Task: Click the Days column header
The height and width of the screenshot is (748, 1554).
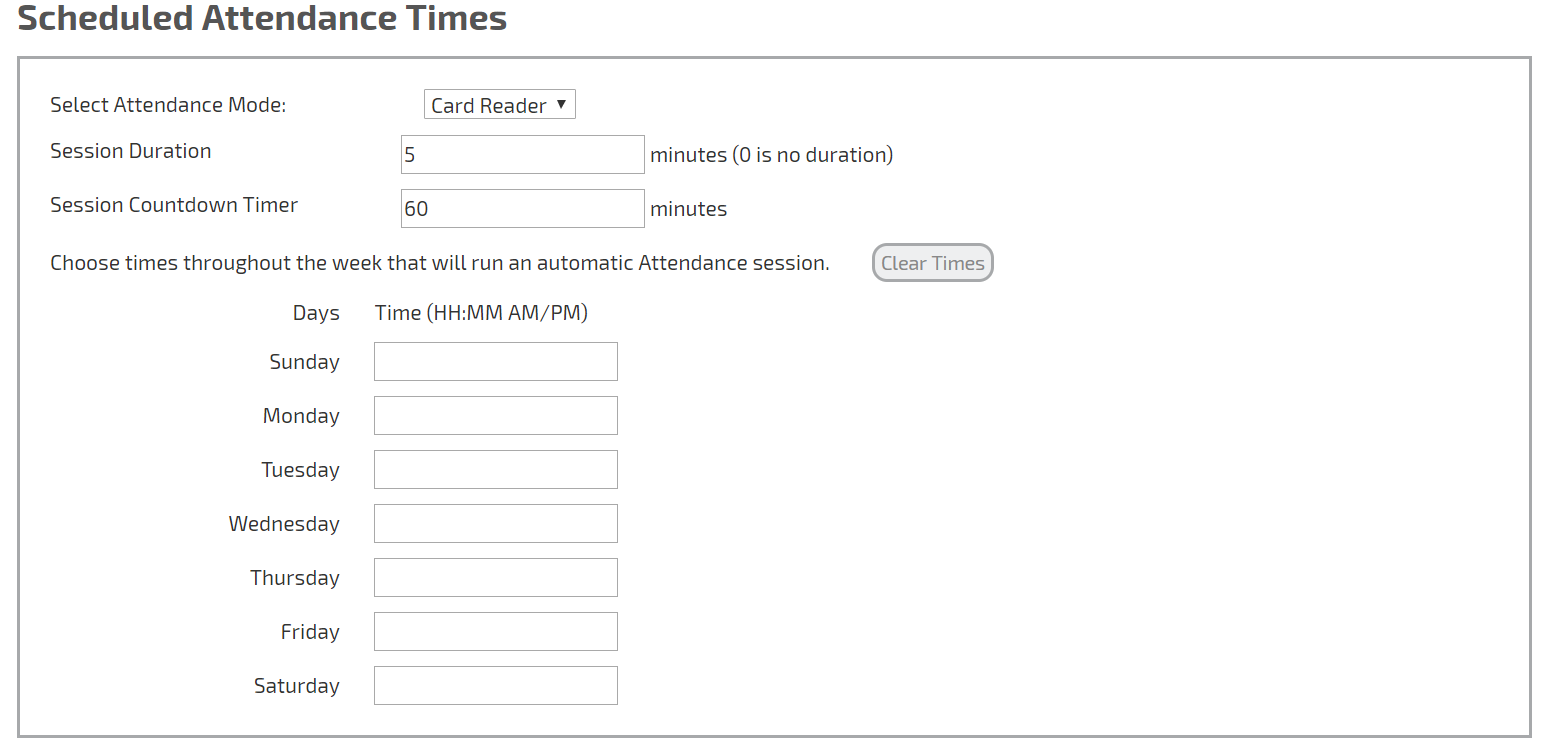Action: [316, 313]
